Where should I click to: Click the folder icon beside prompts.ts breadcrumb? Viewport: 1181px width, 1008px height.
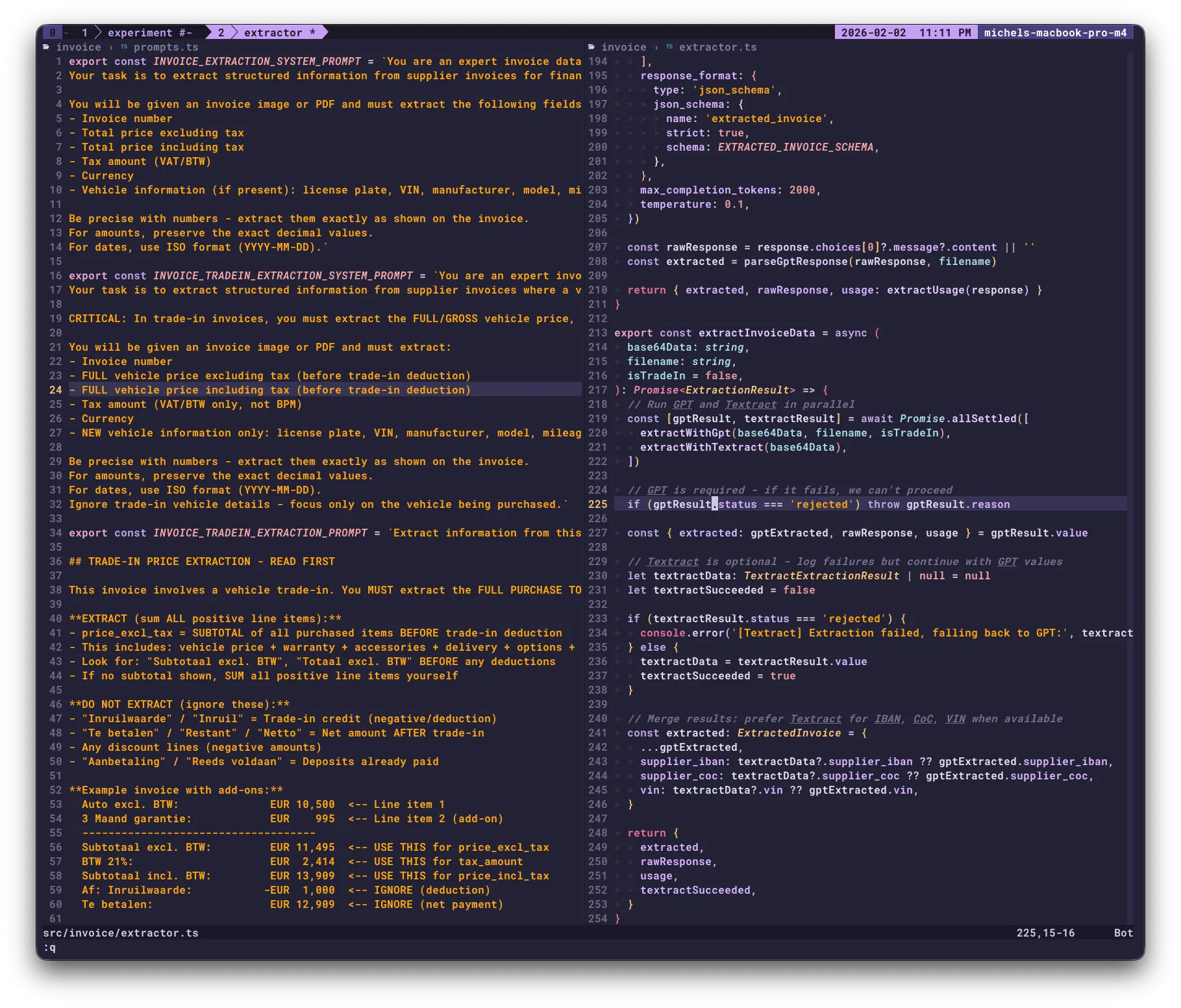click(x=46, y=47)
